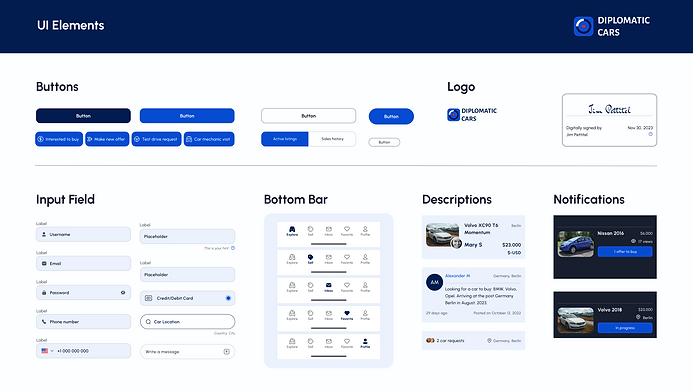
Task: Click 'In progress' on Volvo 2018 notification
Action: click(x=625, y=328)
